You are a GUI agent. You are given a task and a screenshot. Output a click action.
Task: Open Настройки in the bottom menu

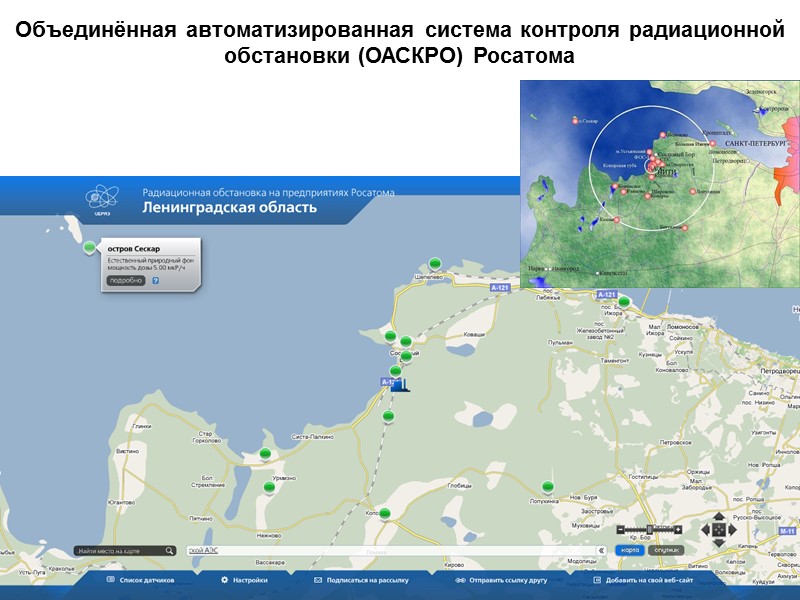244,580
